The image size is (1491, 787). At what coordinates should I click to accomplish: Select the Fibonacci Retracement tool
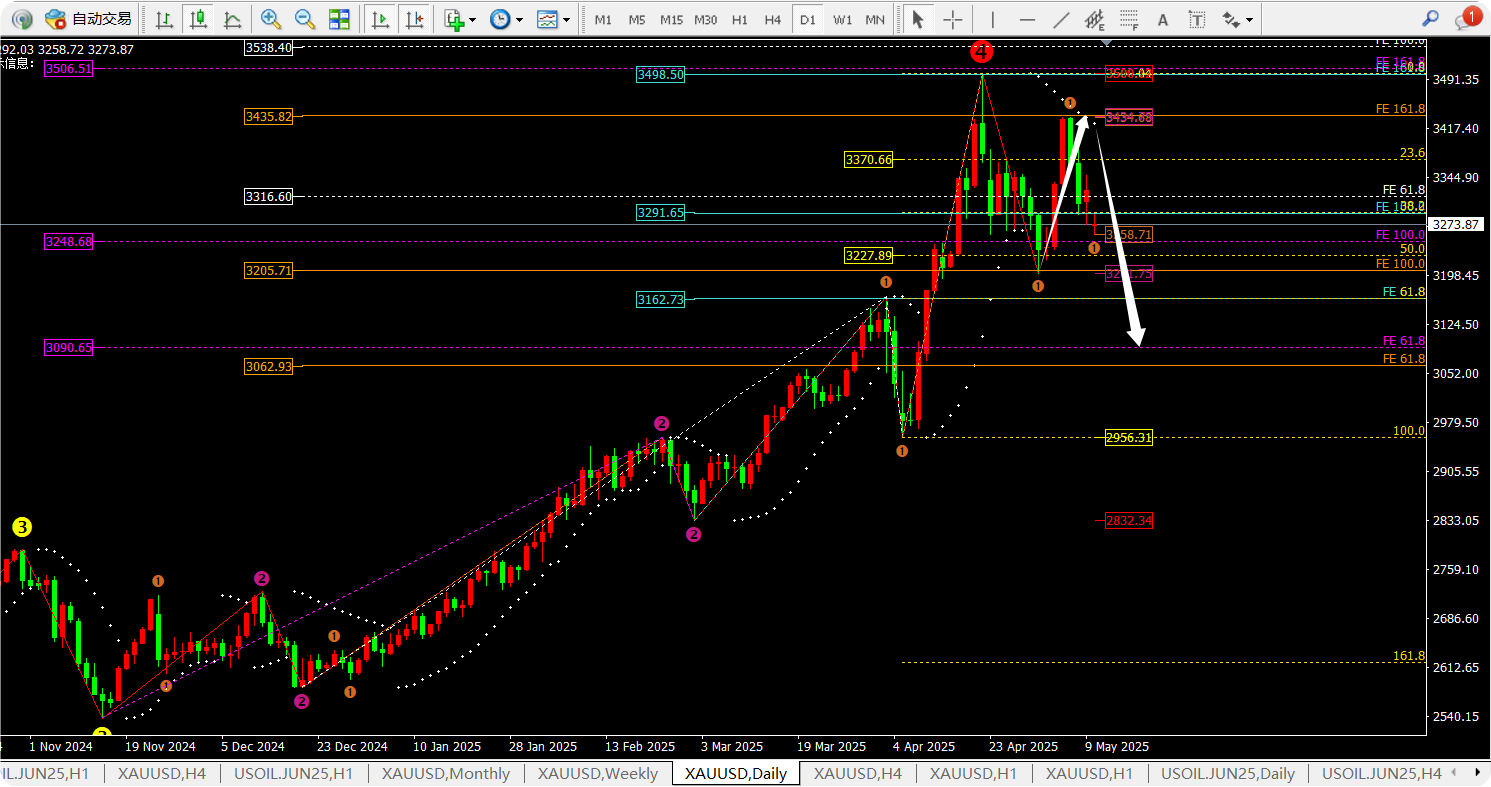[x=1129, y=19]
